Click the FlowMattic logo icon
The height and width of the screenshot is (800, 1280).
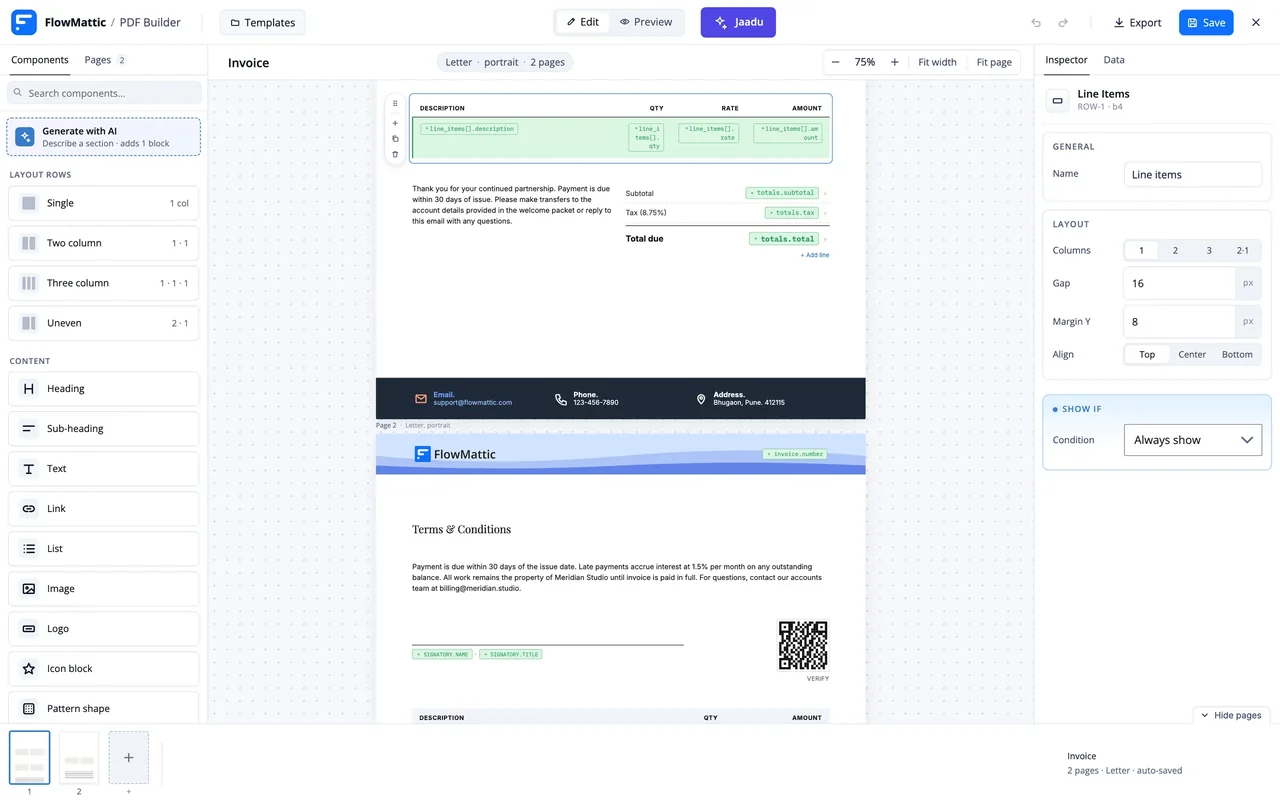24,22
